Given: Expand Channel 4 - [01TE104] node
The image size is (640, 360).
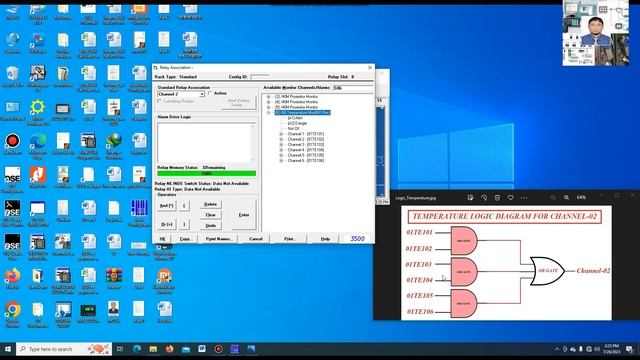Looking at the screenshot, I should coord(281,150).
